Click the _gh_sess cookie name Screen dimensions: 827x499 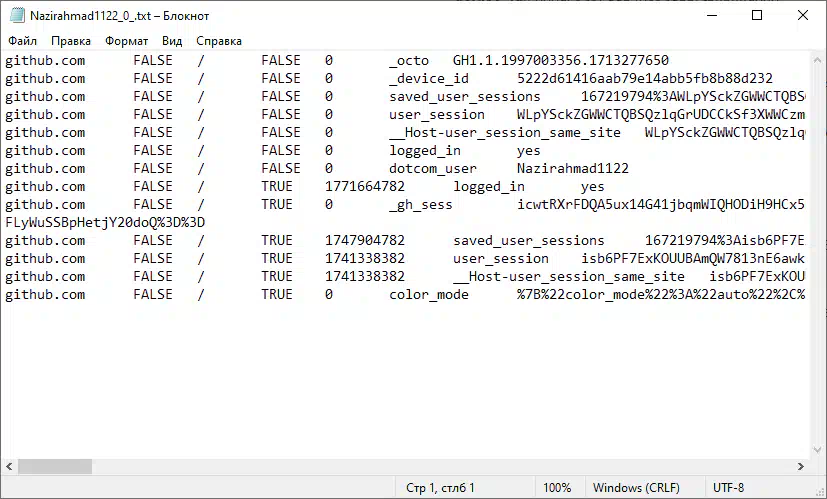point(421,205)
